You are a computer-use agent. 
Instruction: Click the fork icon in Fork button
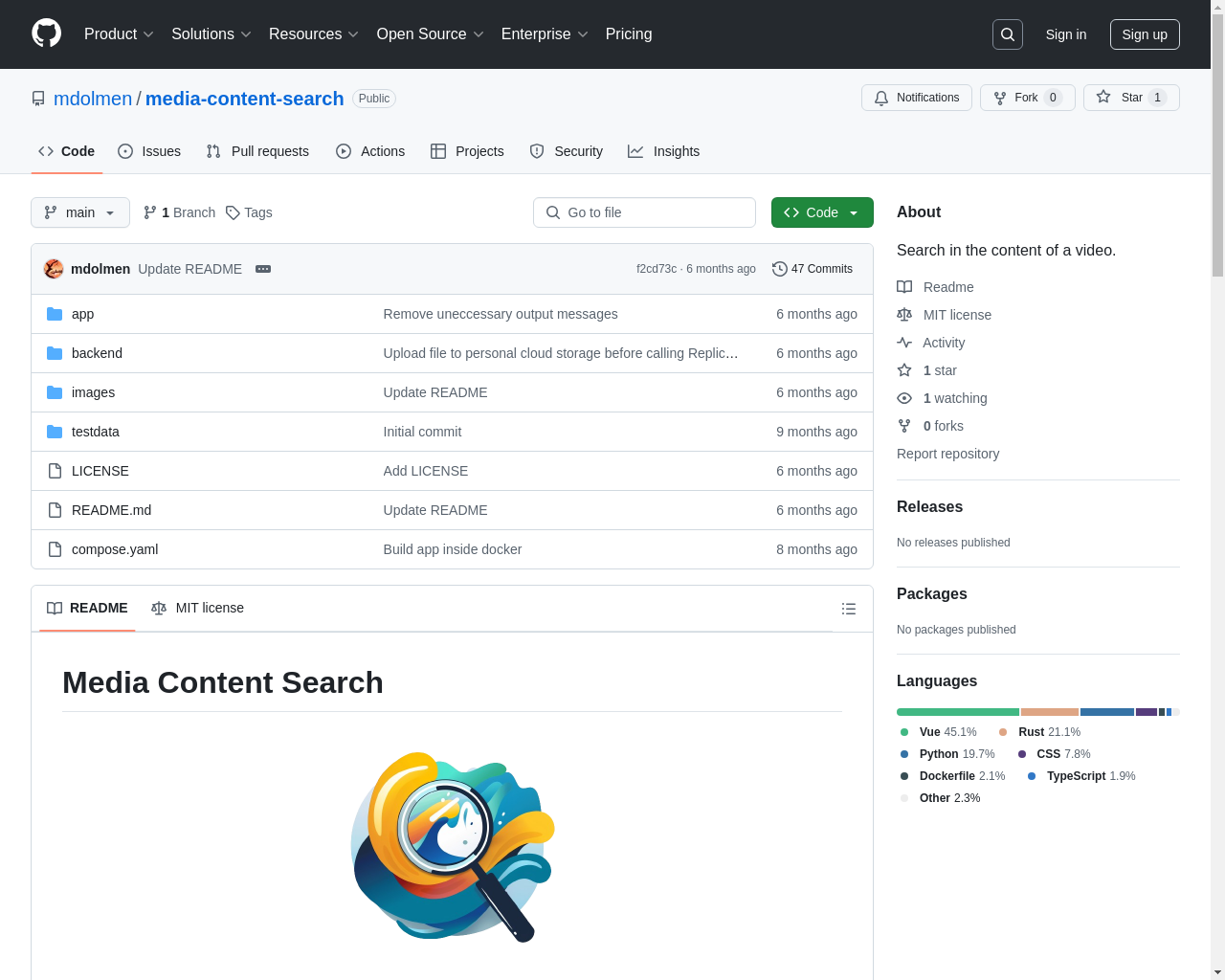click(x=1000, y=98)
